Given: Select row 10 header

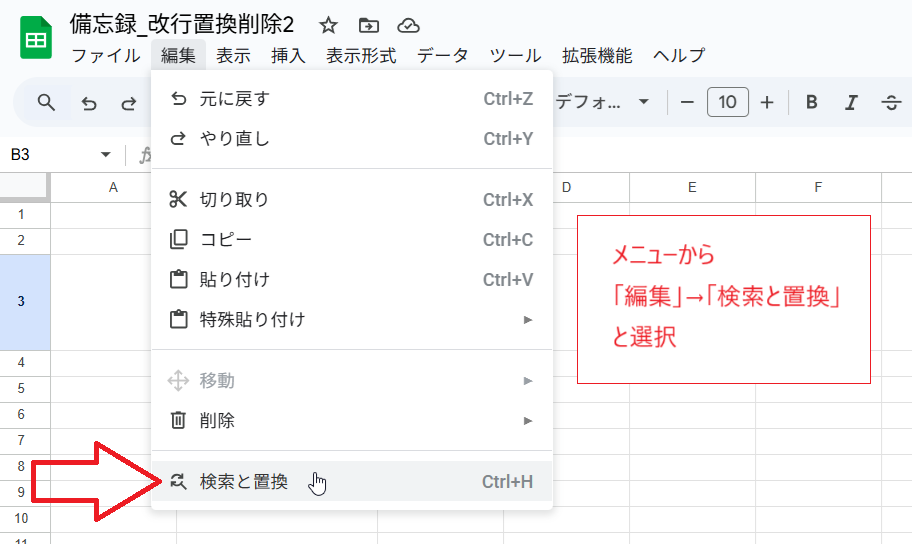Looking at the screenshot, I should coord(25,518).
